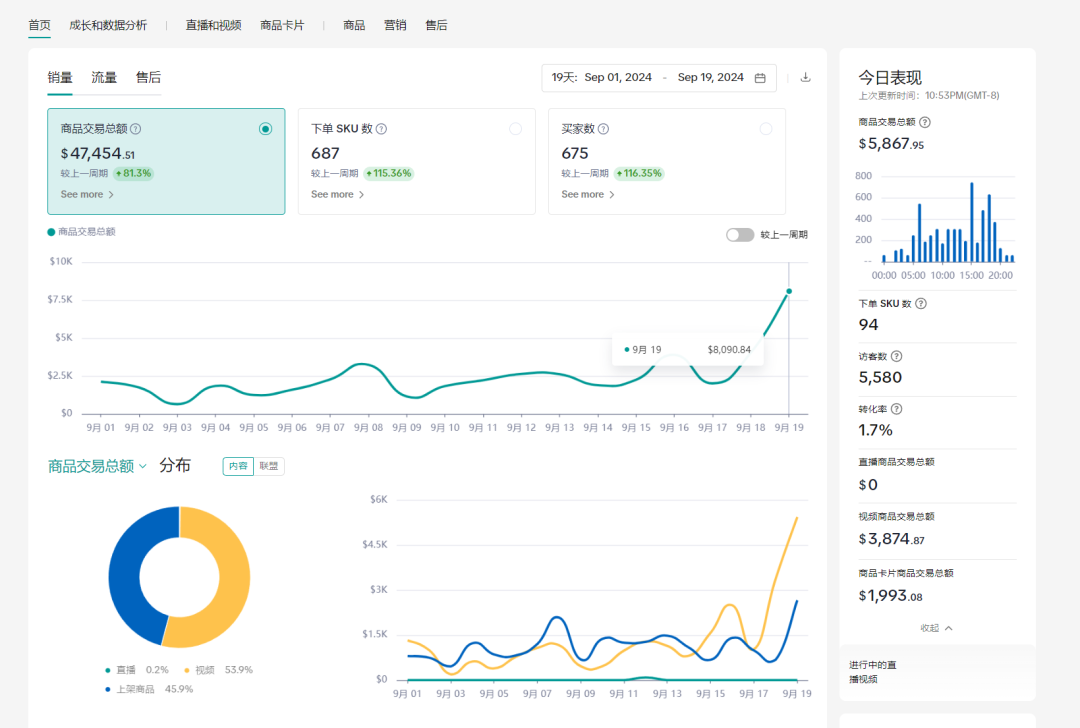Set start date Sep 01, 2024 field
This screenshot has width=1080, height=728.
click(618, 78)
